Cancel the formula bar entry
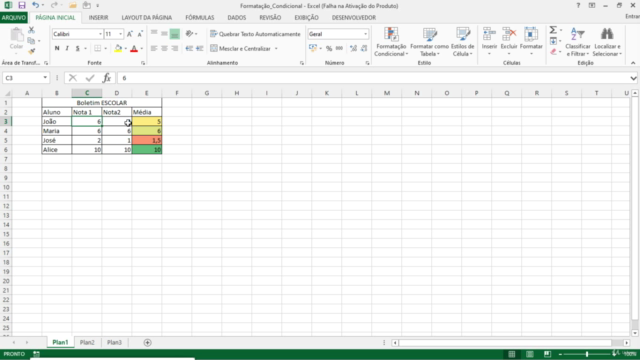This screenshot has height=360, width=640. 73,78
